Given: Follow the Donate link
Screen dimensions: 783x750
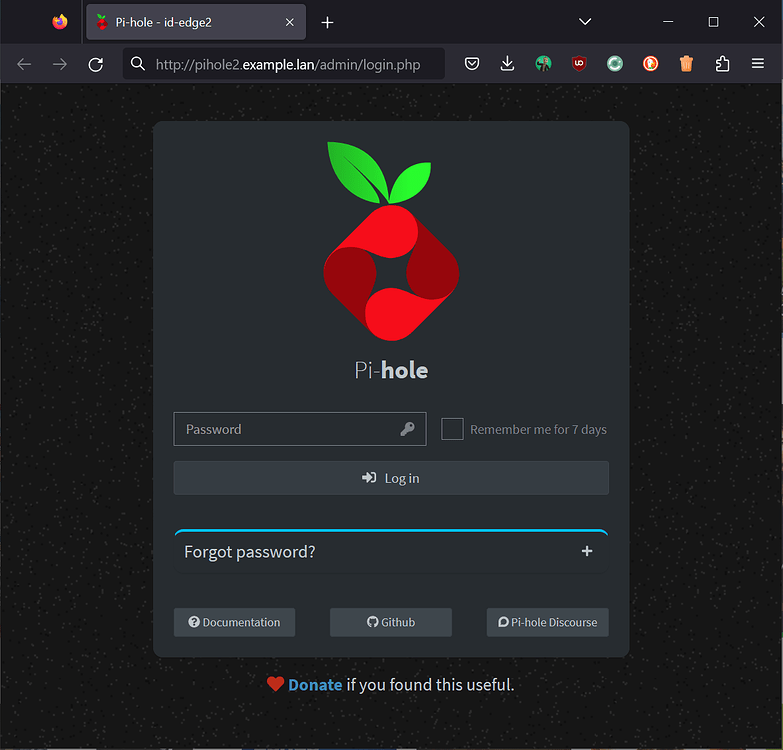Looking at the screenshot, I should [x=315, y=685].
